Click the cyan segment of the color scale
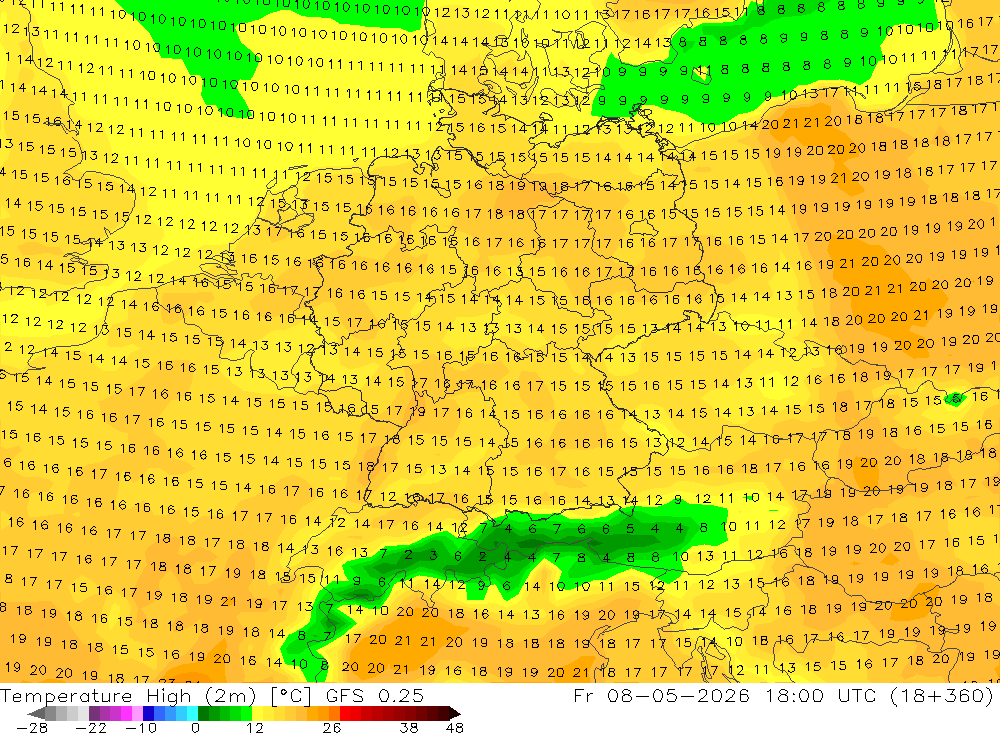The width and height of the screenshot is (1000, 733). tap(192, 713)
